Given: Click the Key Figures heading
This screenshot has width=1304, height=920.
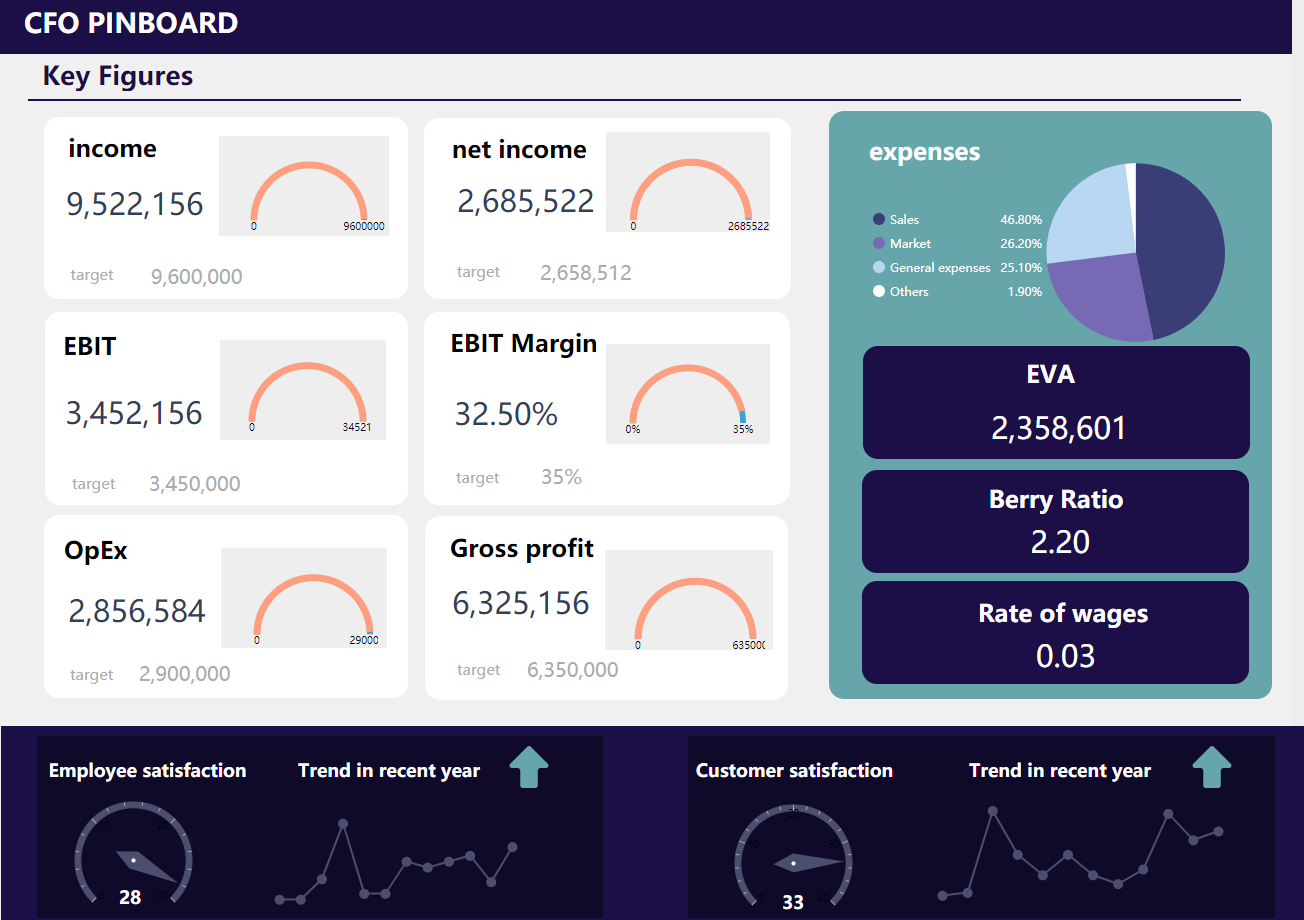Looking at the screenshot, I should click(x=118, y=76).
